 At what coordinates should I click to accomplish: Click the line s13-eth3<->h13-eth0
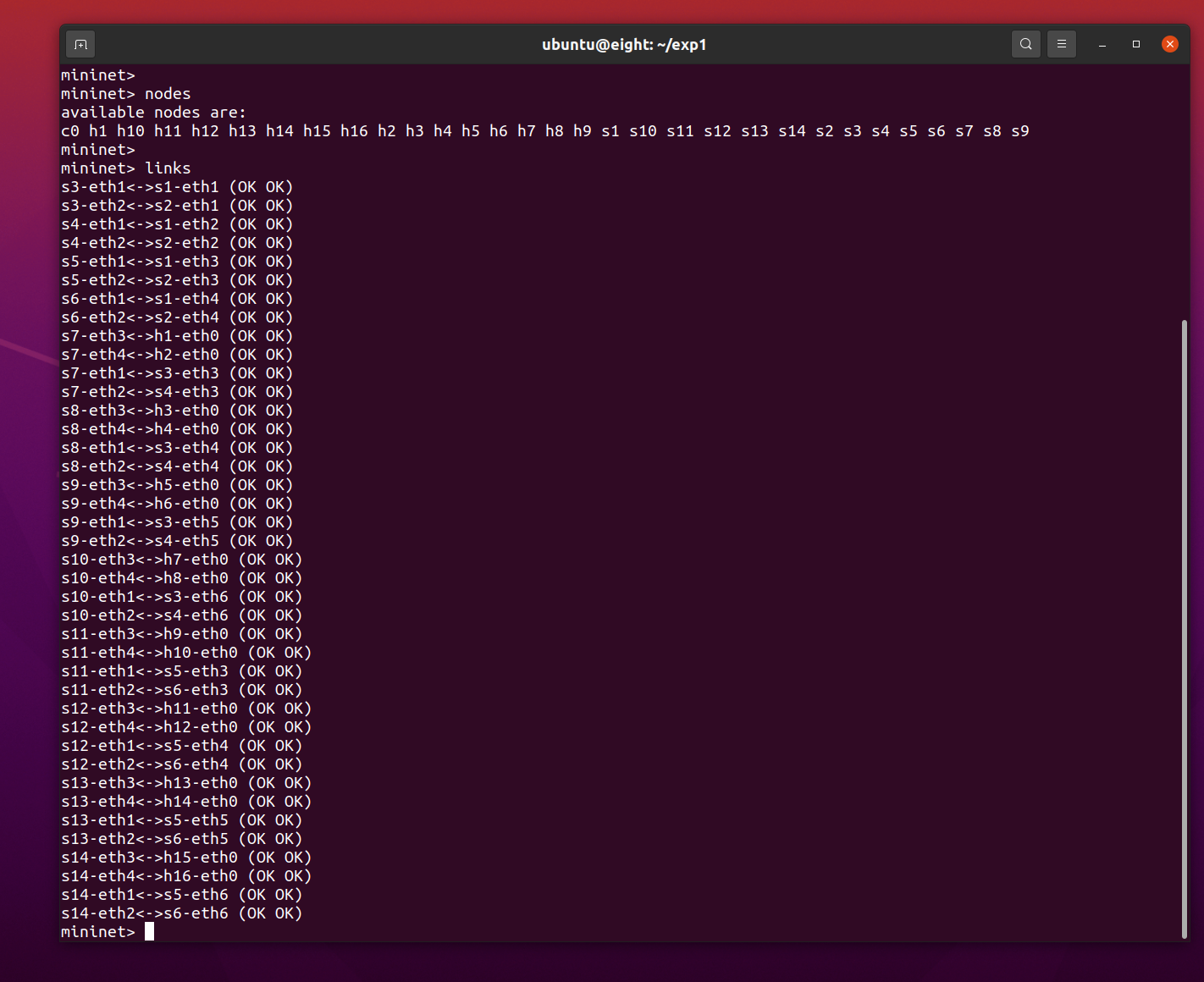(x=186, y=783)
